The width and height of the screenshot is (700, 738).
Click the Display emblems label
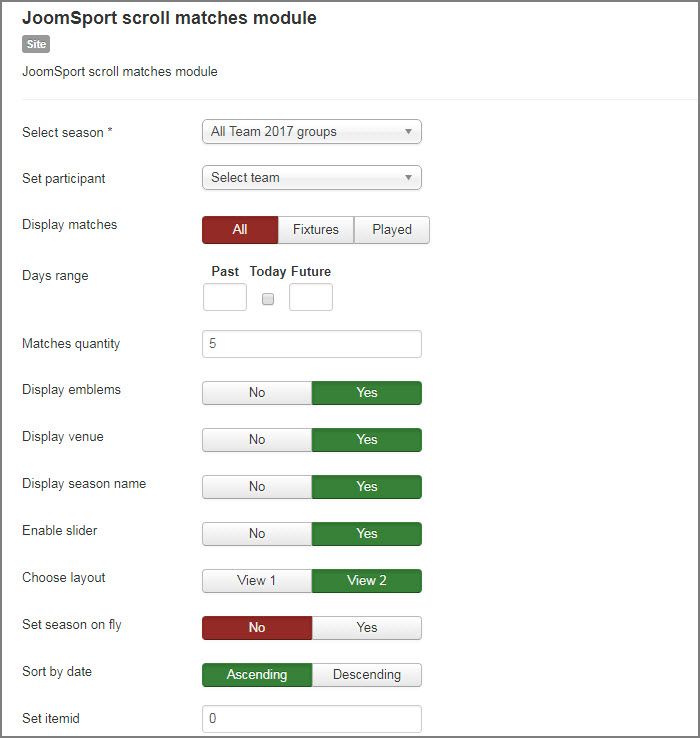point(72,390)
